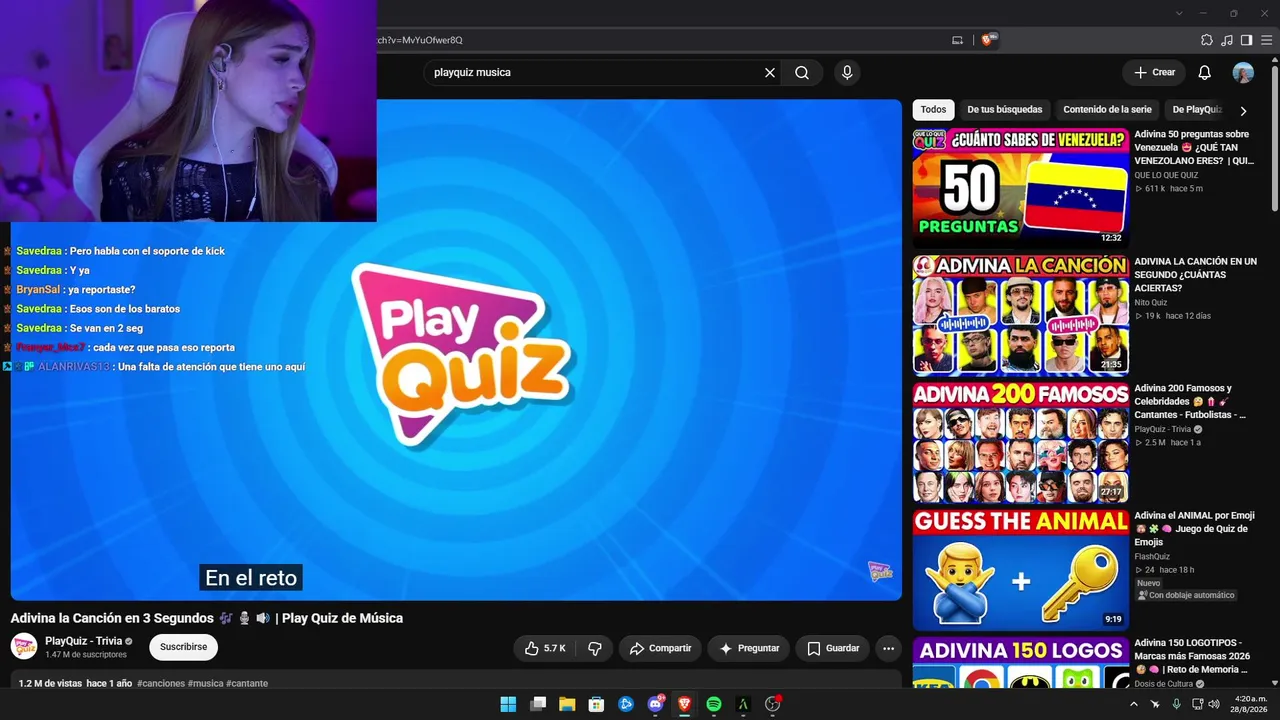Screen dimensions: 1280x720
Task: Click the Suscribirse button
Action: pyautogui.click(x=184, y=647)
